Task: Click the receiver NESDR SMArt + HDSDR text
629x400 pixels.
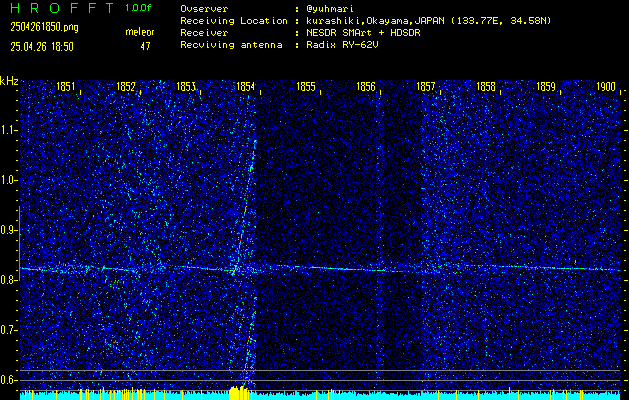Action: [363, 33]
